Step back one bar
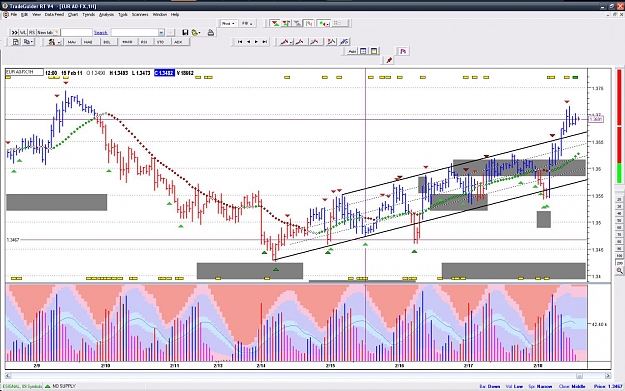This screenshot has height=391, width=625. click(248, 42)
